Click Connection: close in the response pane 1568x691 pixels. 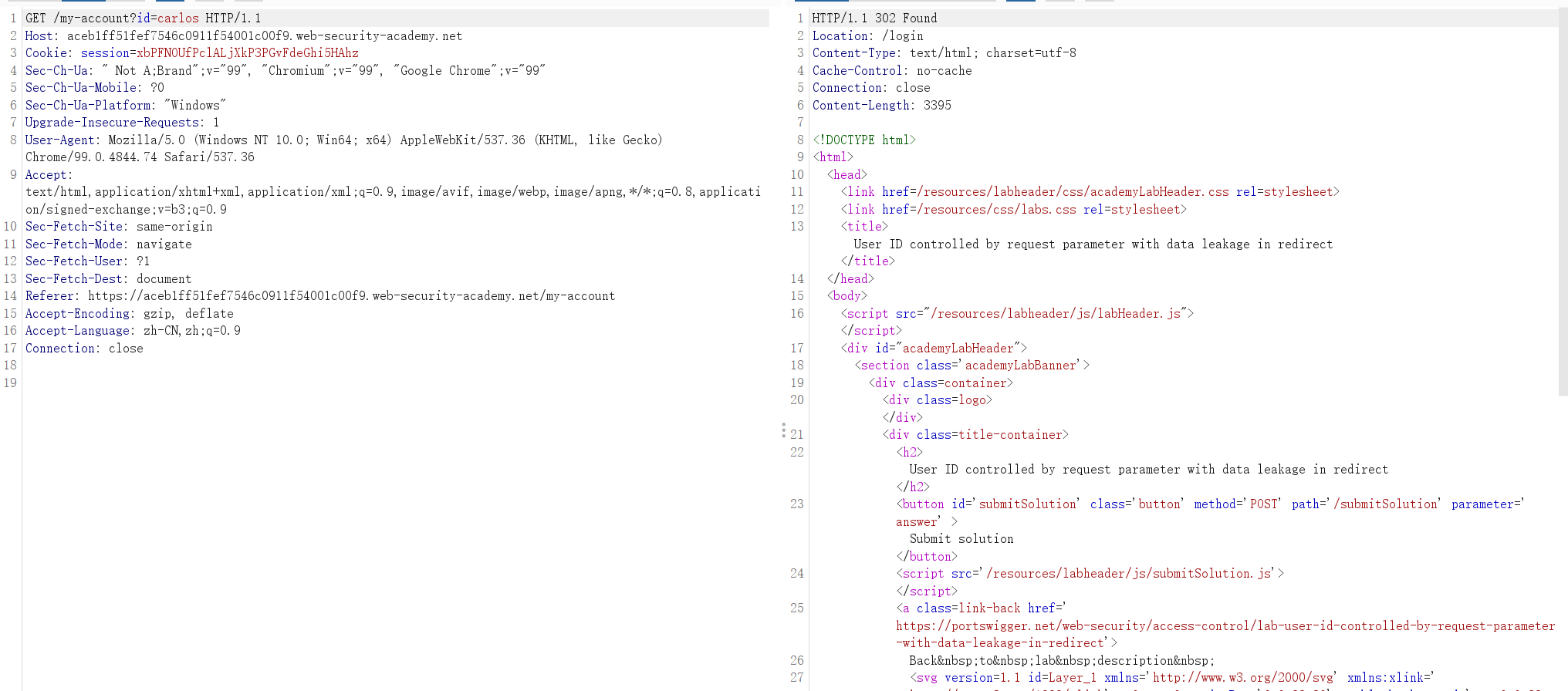[x=871, y=87]
